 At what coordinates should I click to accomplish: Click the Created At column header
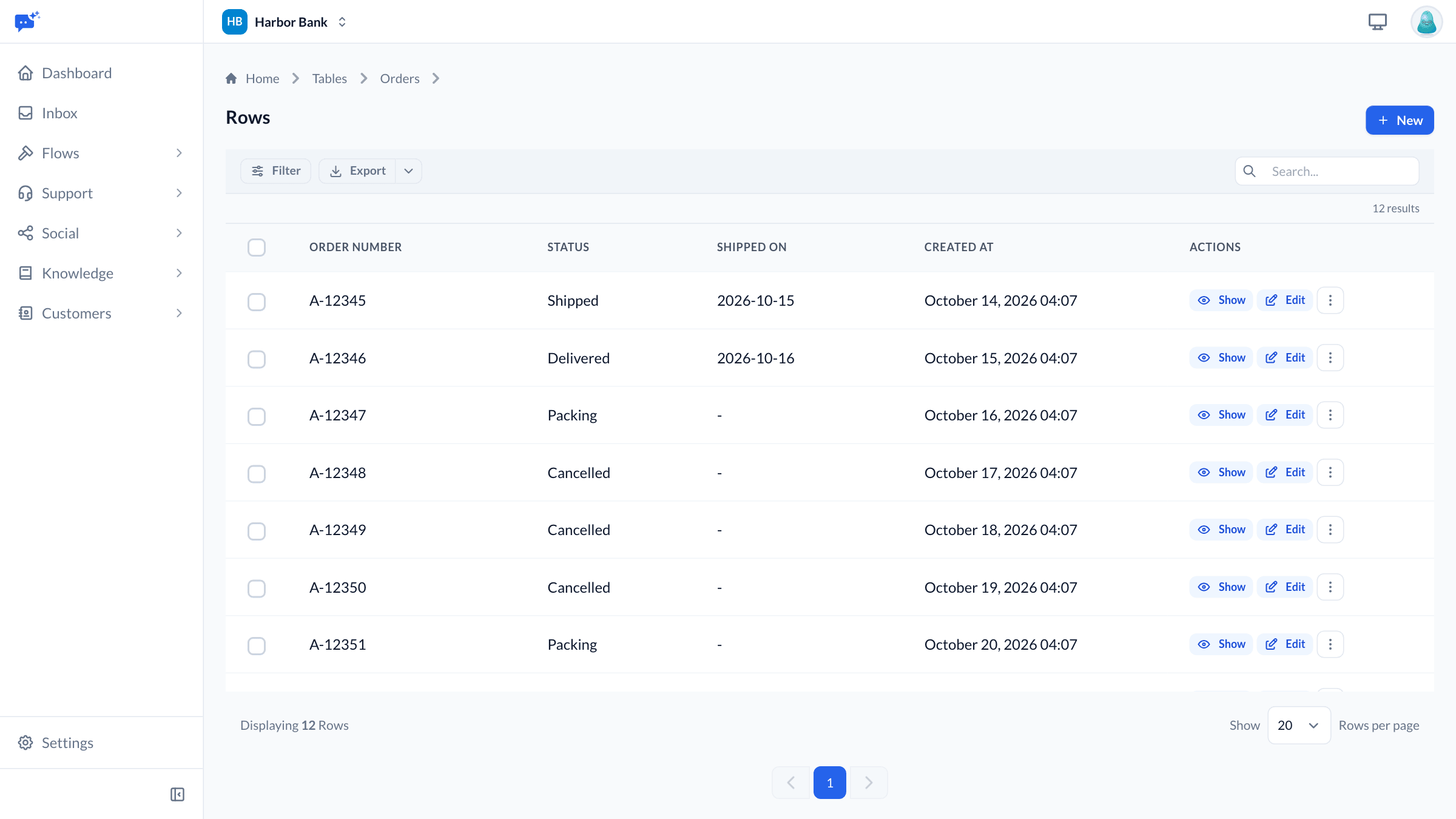pyautogui.click(x=959, y=247)
